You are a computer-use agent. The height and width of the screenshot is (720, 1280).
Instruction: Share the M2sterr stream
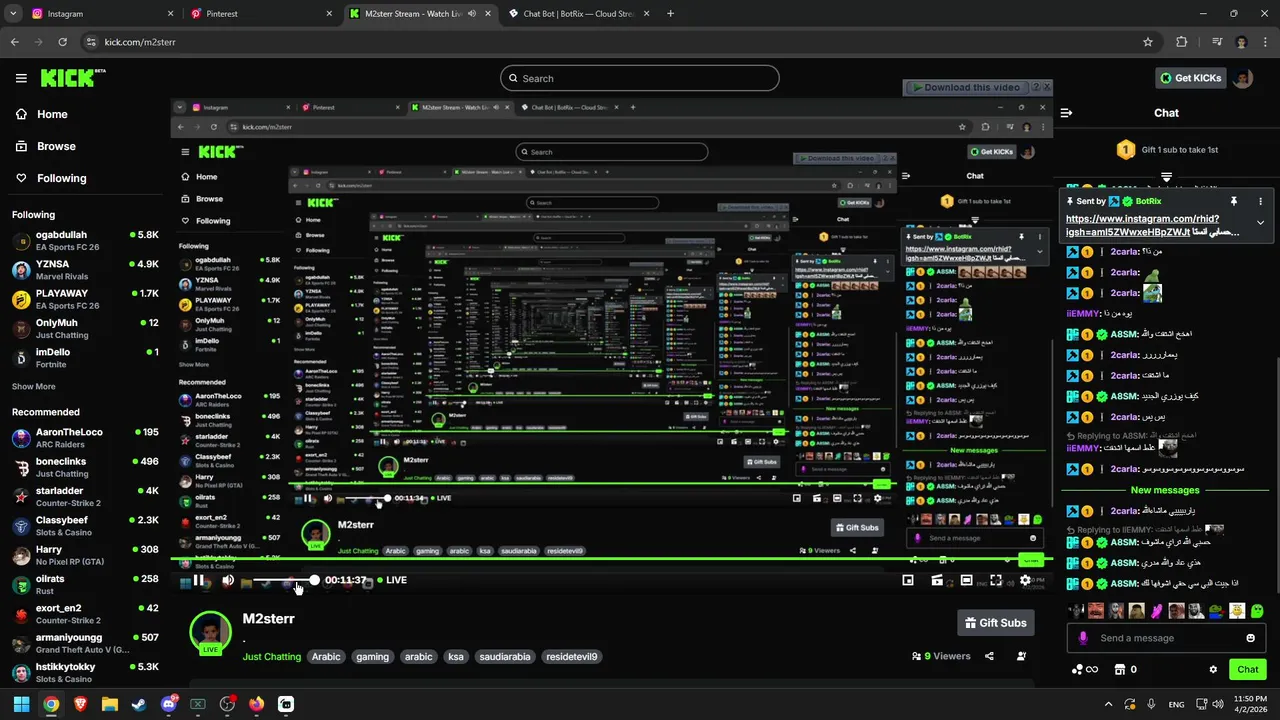[989, 656]
